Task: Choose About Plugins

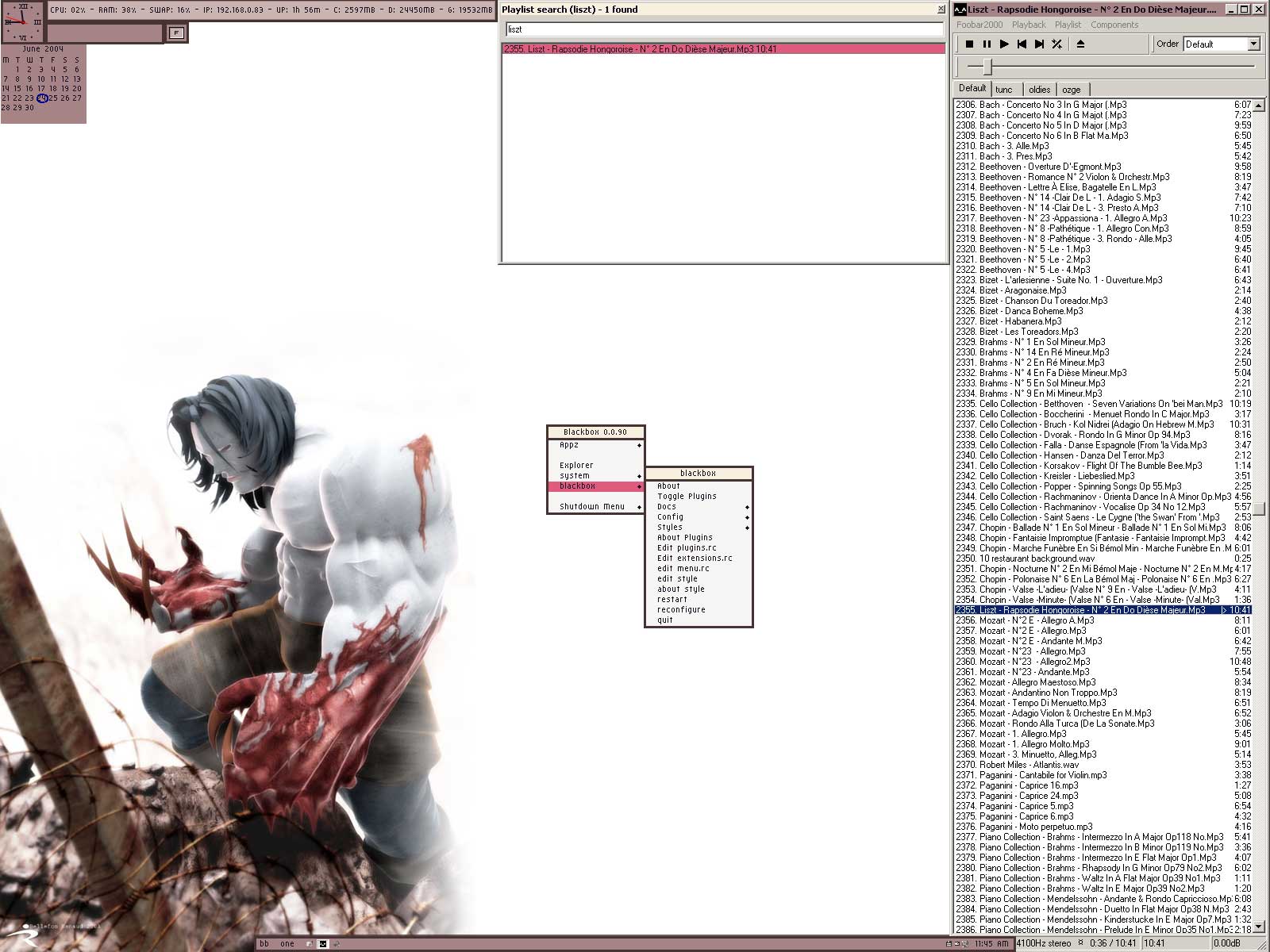Action: (x=698, y=538)
